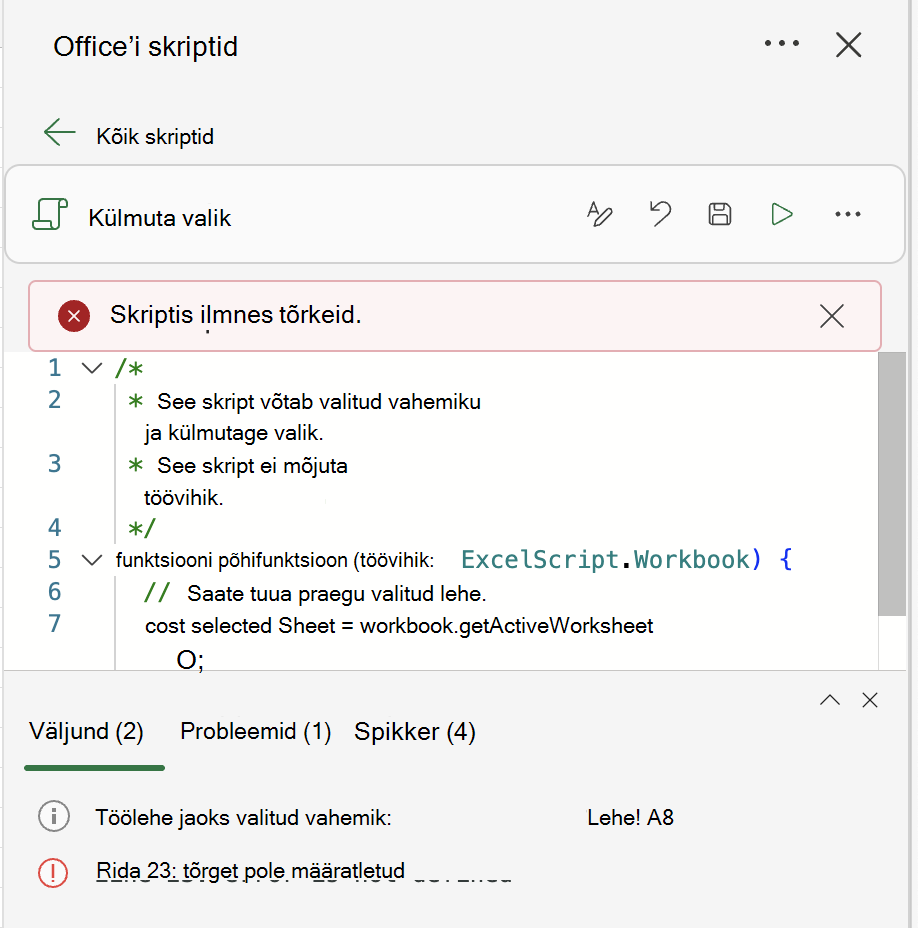
Task: Save the script with the floppy disk icon
Action: click(x=720, y=214)
